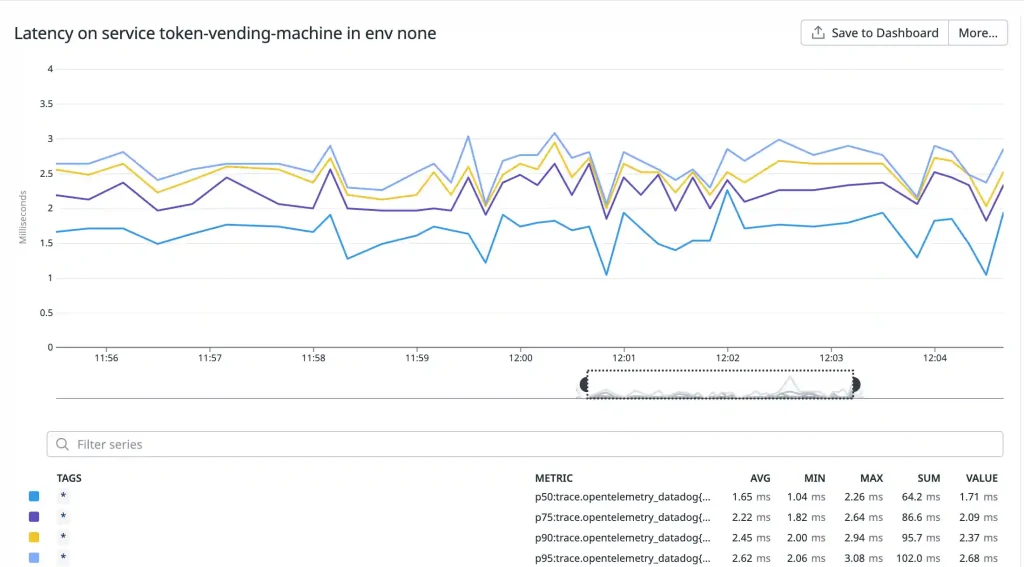The image size is (1024, 567).
Task: Click the mini overview timeline selection area
Action: pos(720,385)
